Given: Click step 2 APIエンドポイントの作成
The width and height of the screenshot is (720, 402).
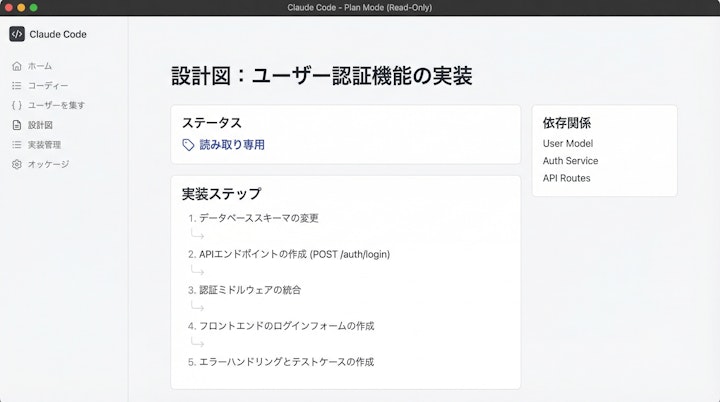Looking at the screenshot, I should click(x=289, y=254).
